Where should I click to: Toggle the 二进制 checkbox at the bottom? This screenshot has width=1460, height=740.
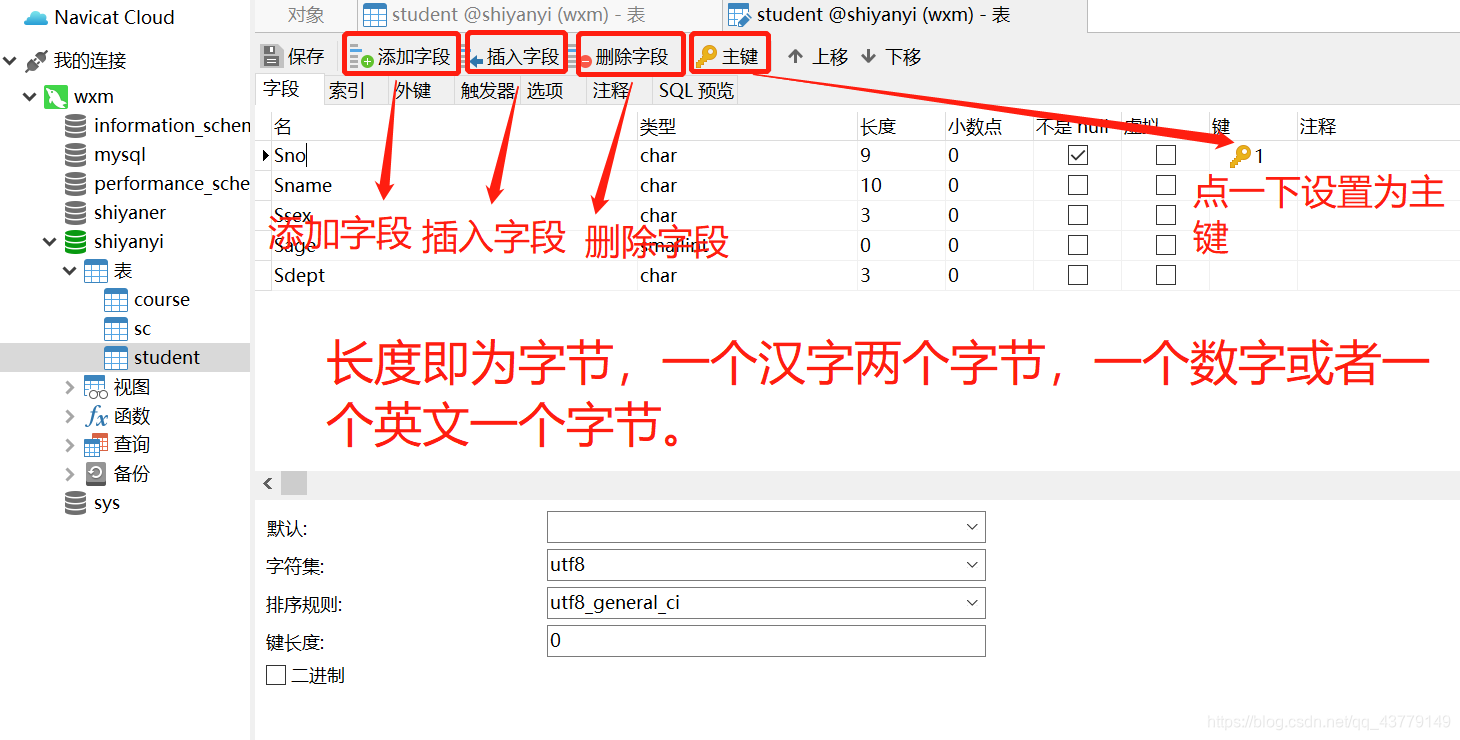click(x=276, y=674)
